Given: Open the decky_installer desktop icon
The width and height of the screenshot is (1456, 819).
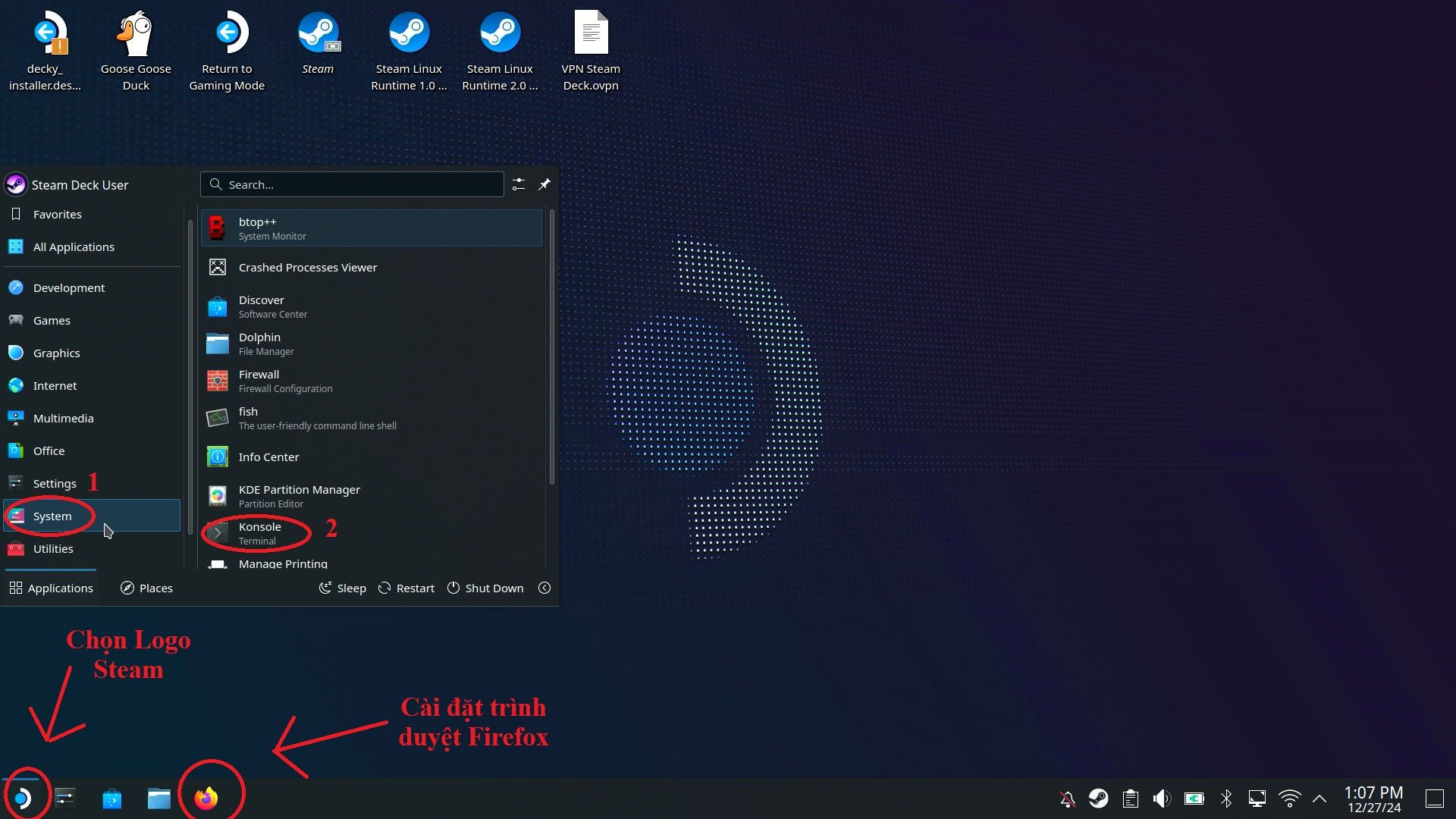Looking at the screenshot, I should tap(45, 51).
